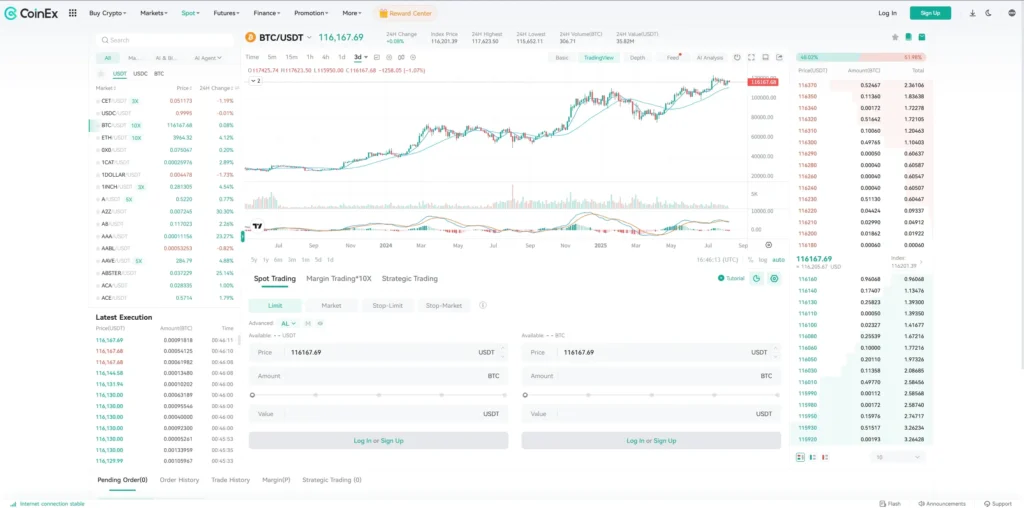Select the Limit order type
The height and width of the screenshot is (508, 1024).
pos(275,305)
